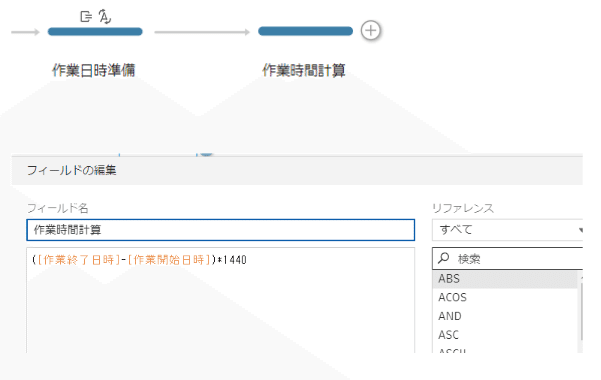Select the 作業日時準備 step bar
The height and width of the screenshot is (380, 601).
click(x=95, y=31)
